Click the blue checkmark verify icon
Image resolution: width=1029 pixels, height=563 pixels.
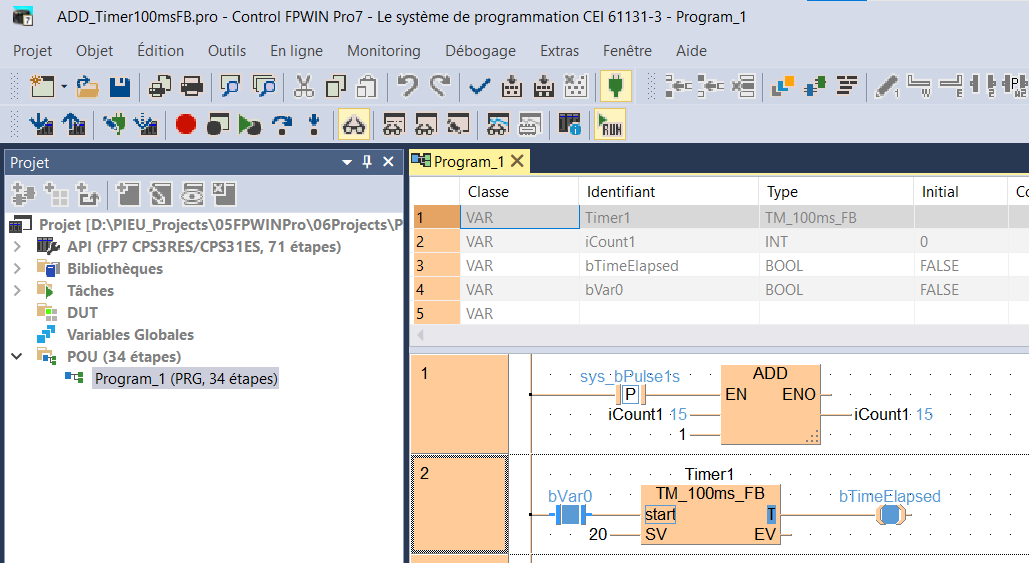click(480, 87)
